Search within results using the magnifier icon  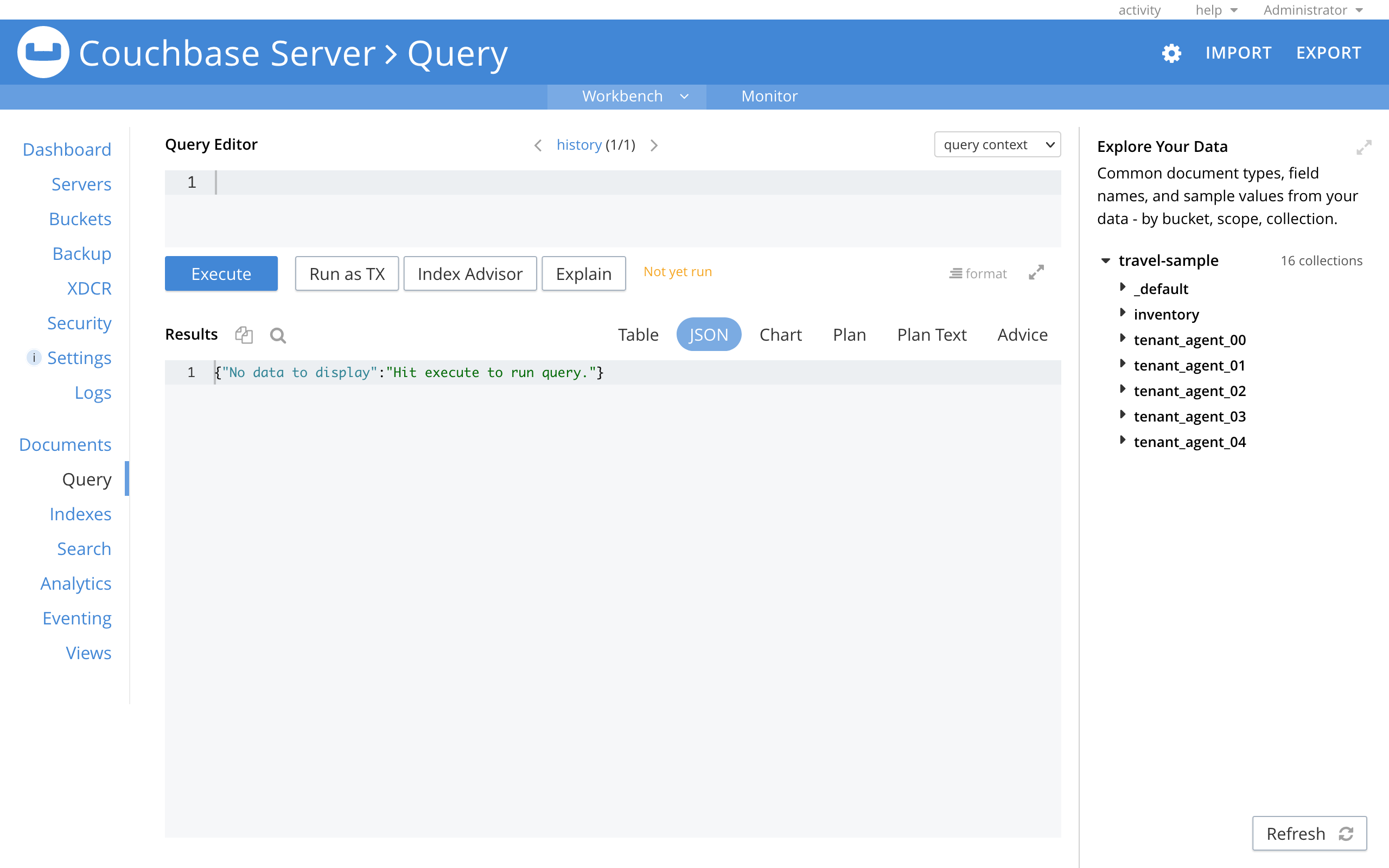tap(278, 335)
